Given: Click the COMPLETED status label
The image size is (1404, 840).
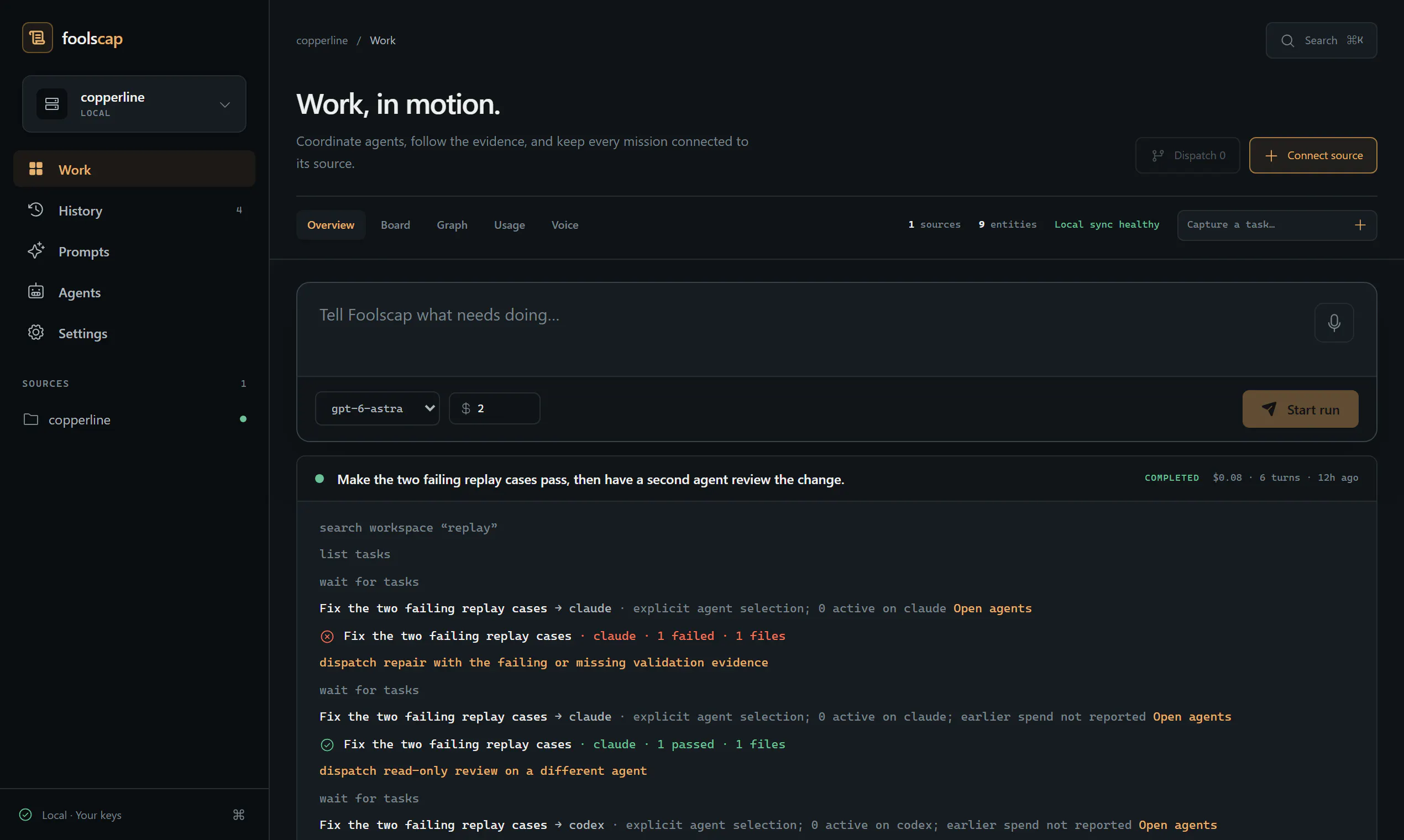Looking at the screenshot, I should pos(1171,478).
